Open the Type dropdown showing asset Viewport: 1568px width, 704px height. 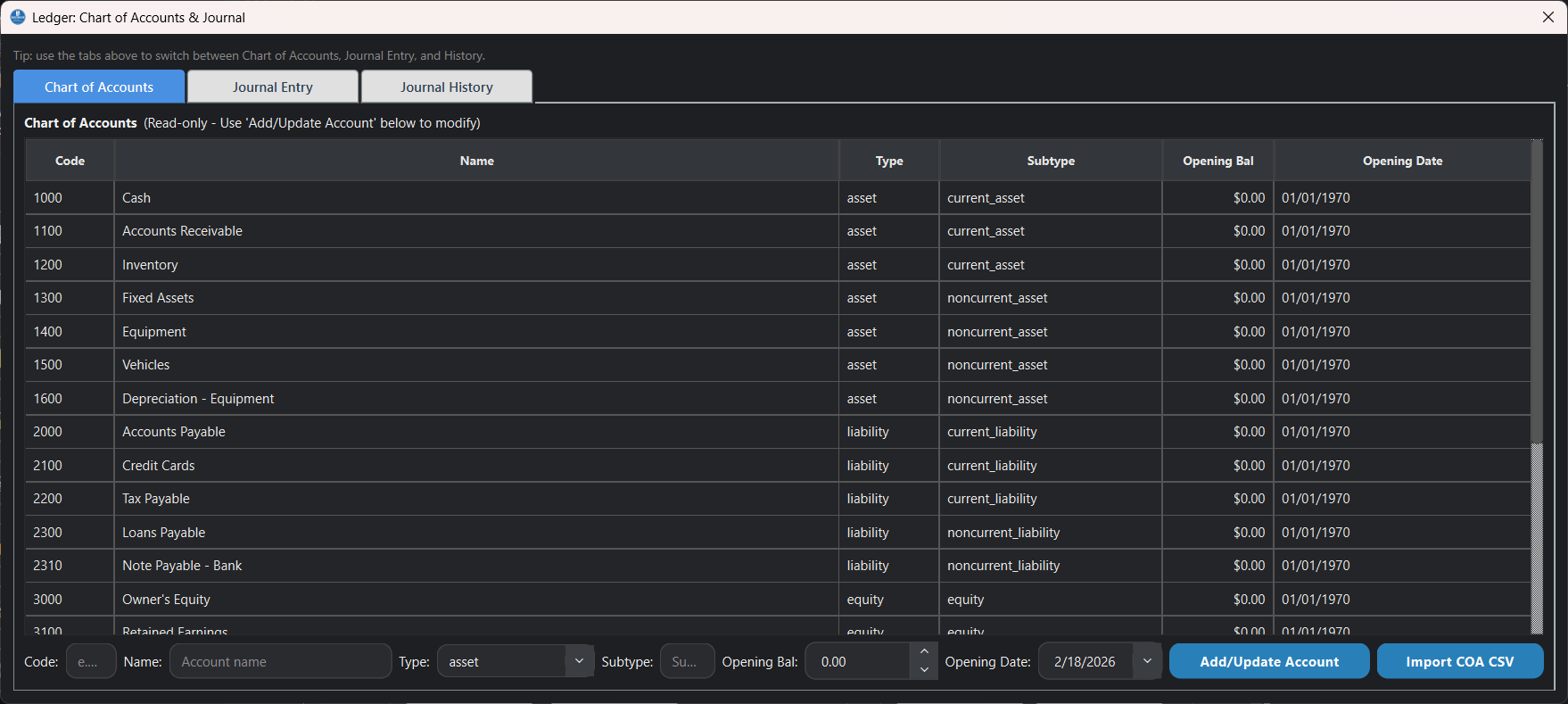click(x=515, y=661)
